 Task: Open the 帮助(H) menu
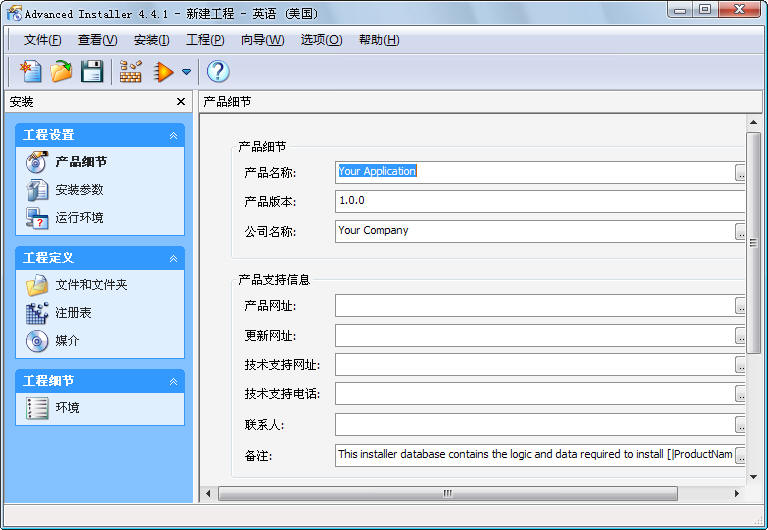tap(379, 40)
